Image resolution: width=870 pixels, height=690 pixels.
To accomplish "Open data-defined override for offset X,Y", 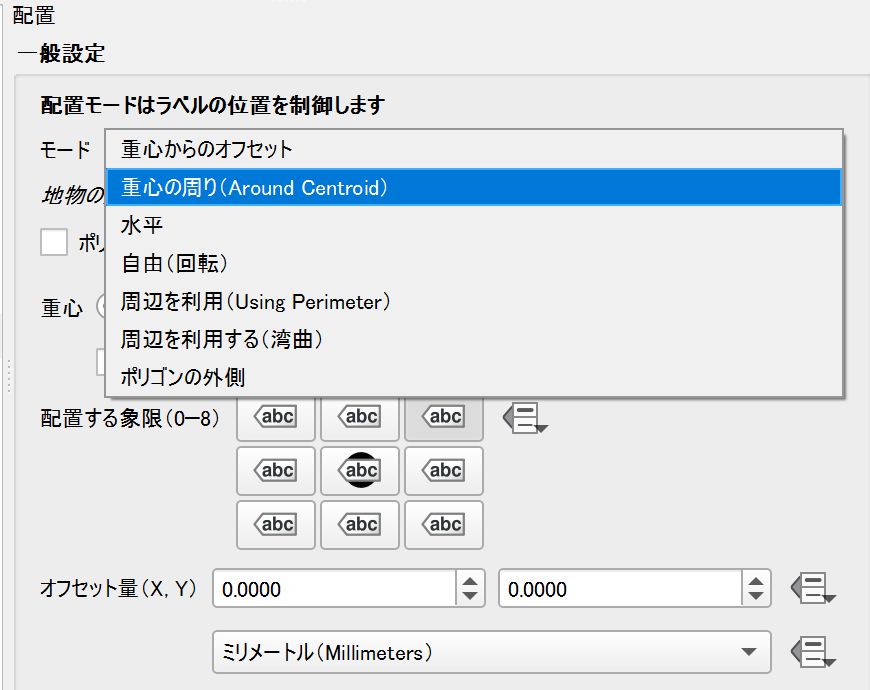I will click(813, 588).
